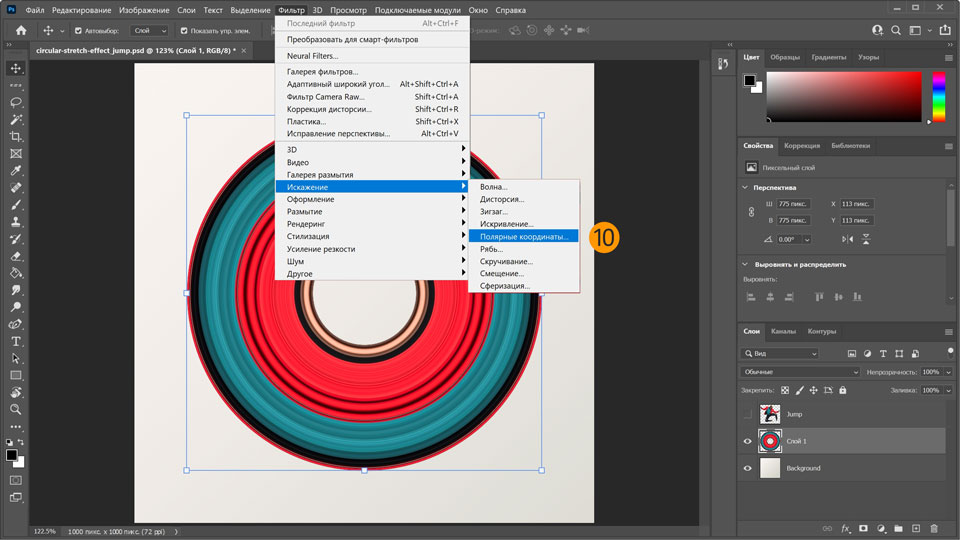960x540 pixels.
Task: Select the Brush tool
Action: 16,205
